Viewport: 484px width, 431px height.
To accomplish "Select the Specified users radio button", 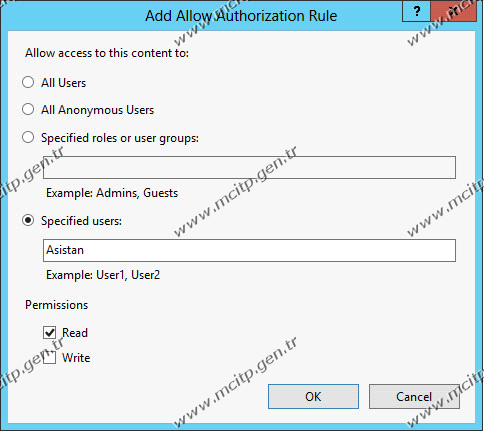I will pos(28,220).
